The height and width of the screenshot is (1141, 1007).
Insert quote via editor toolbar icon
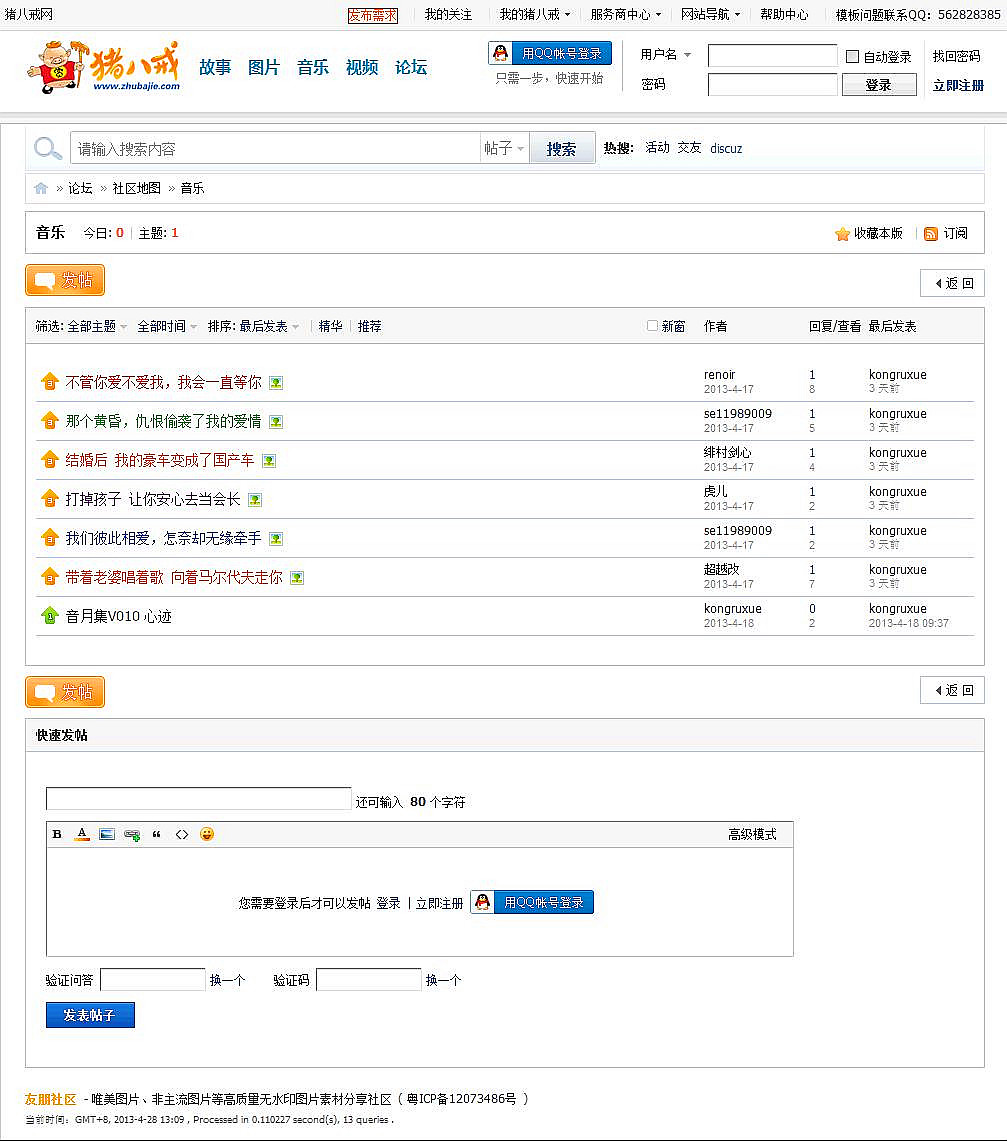[x=156, y=835]
